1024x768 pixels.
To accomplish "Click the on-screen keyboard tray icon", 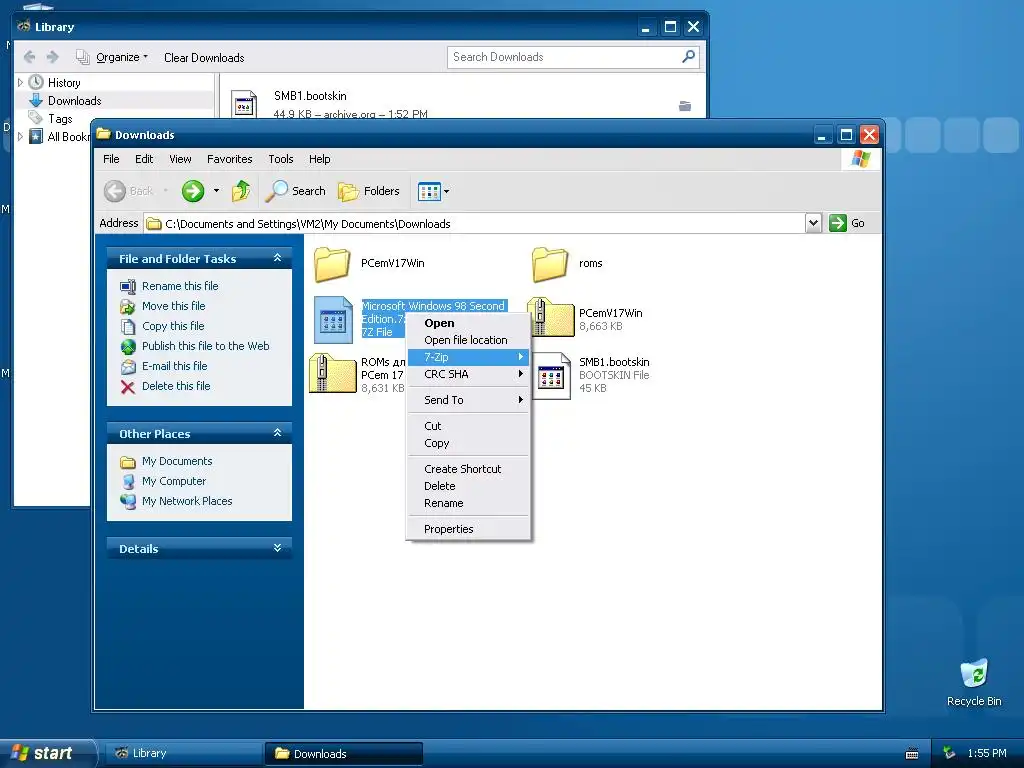I will (912, 754).
